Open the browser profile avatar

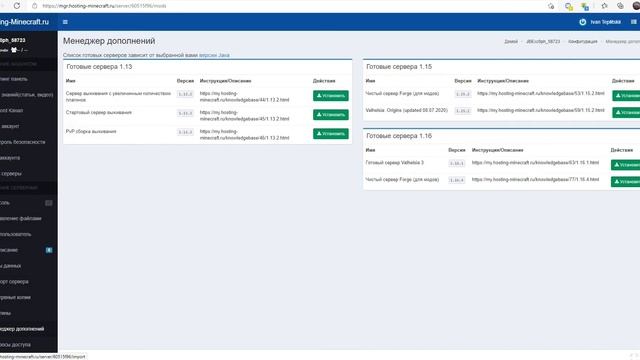pyautogui.click(x=636, y=6)
